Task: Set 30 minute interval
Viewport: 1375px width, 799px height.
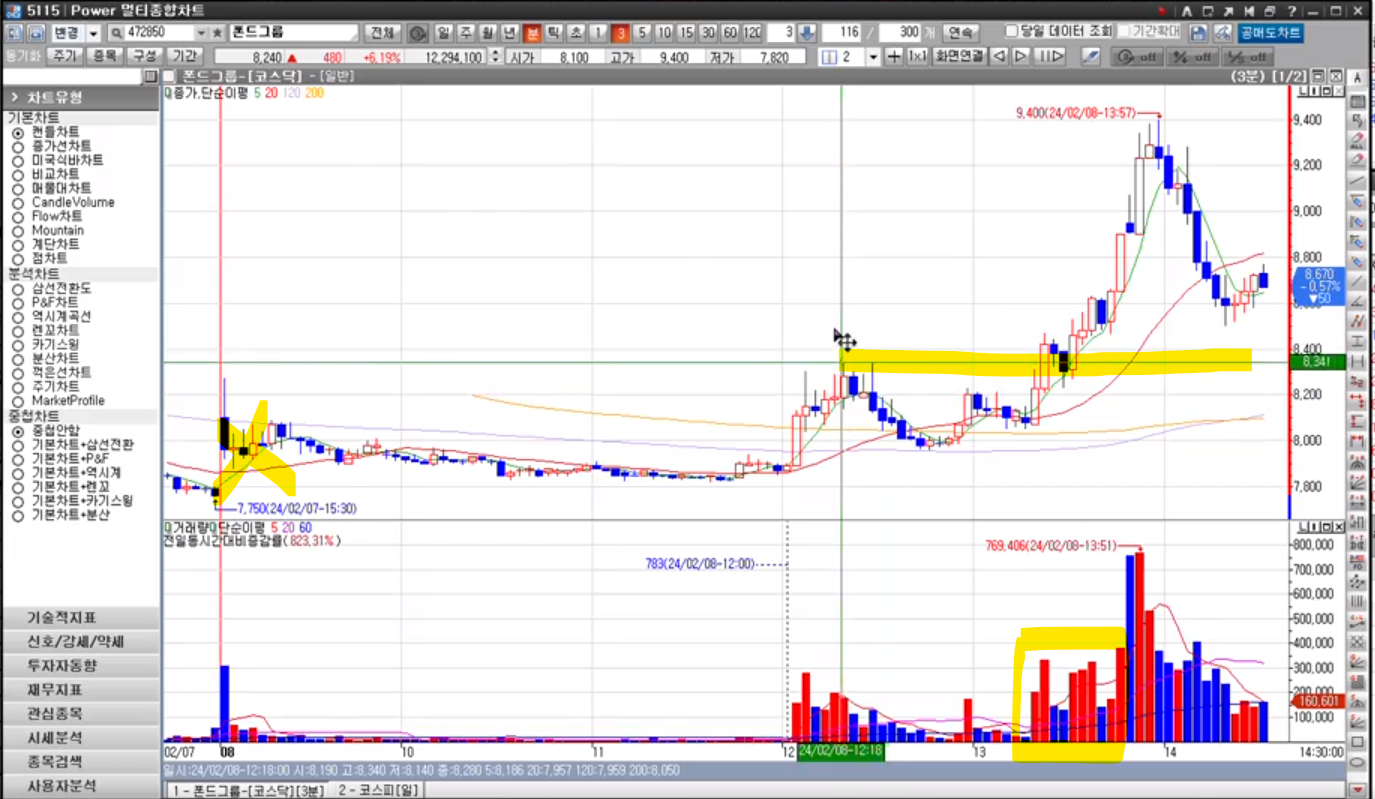Action: [x=708, y=33]
